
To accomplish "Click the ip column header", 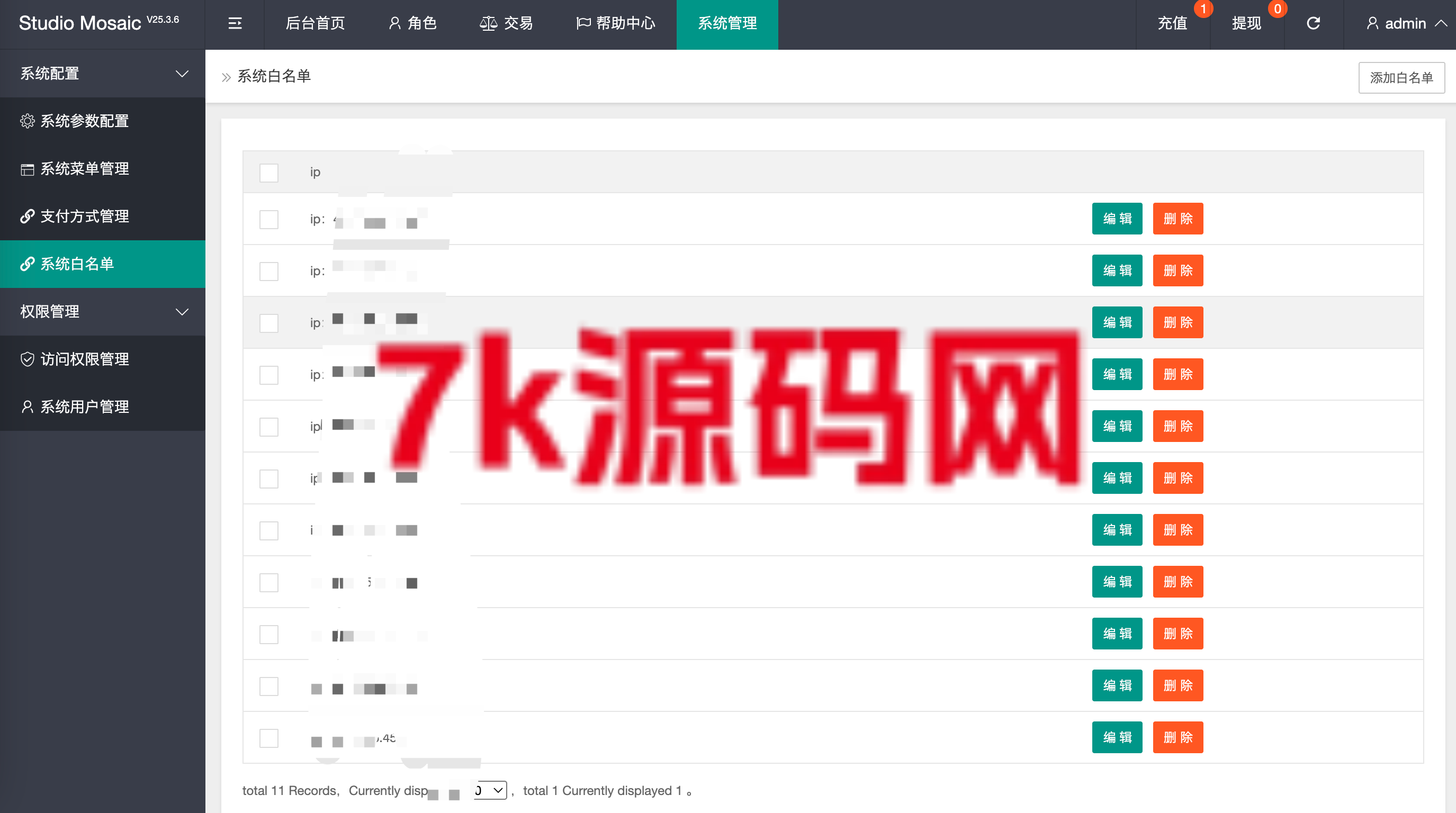I will pos(315,173).
